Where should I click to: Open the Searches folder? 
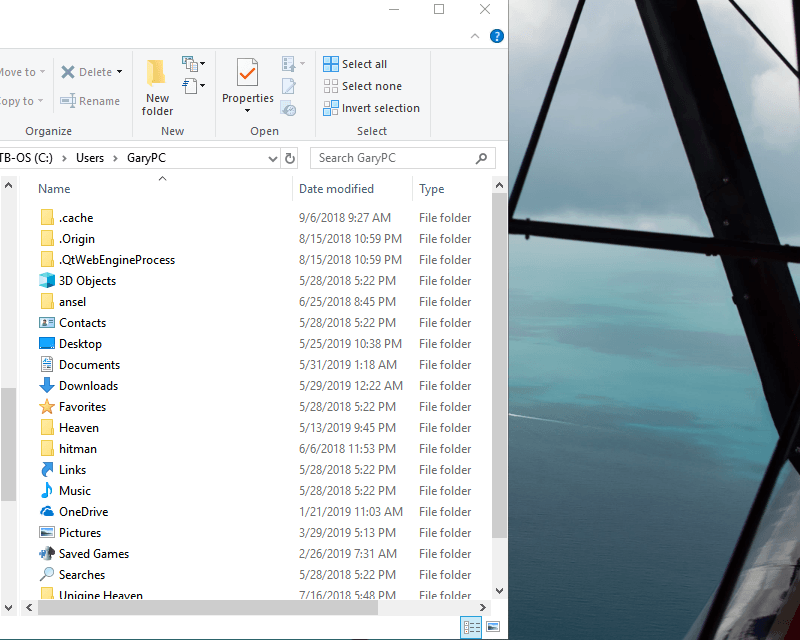(x=80, y=574)
